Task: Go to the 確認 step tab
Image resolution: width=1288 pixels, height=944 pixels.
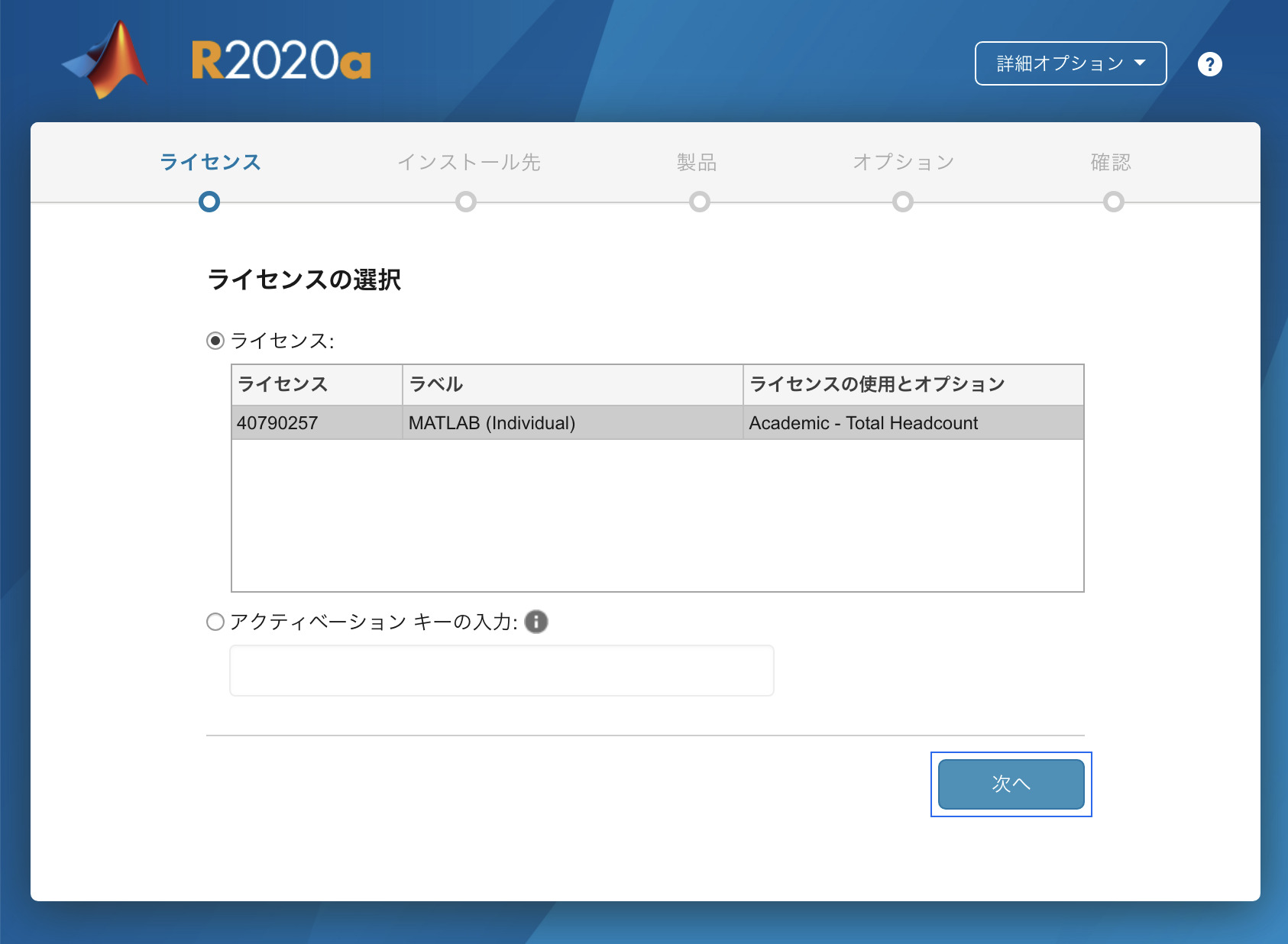Action: pyautogui.click(x=1111, y=162)
